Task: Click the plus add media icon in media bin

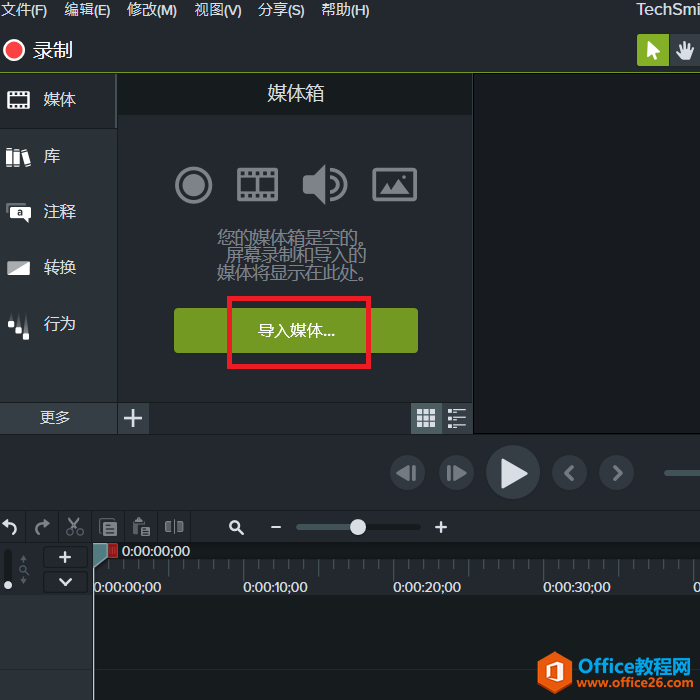Action: (133, 418)
